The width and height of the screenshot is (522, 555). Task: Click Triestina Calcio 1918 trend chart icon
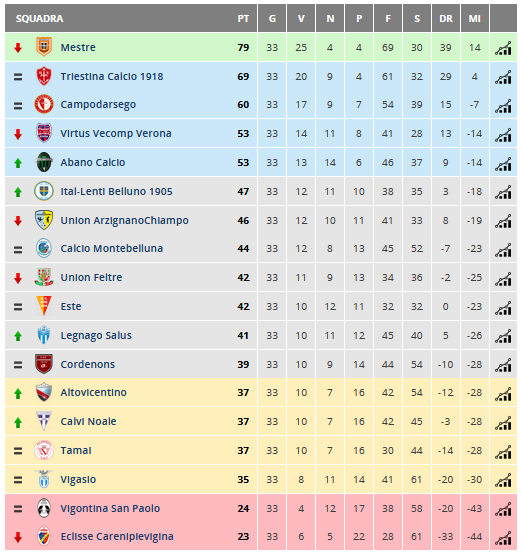coord(503,77)
